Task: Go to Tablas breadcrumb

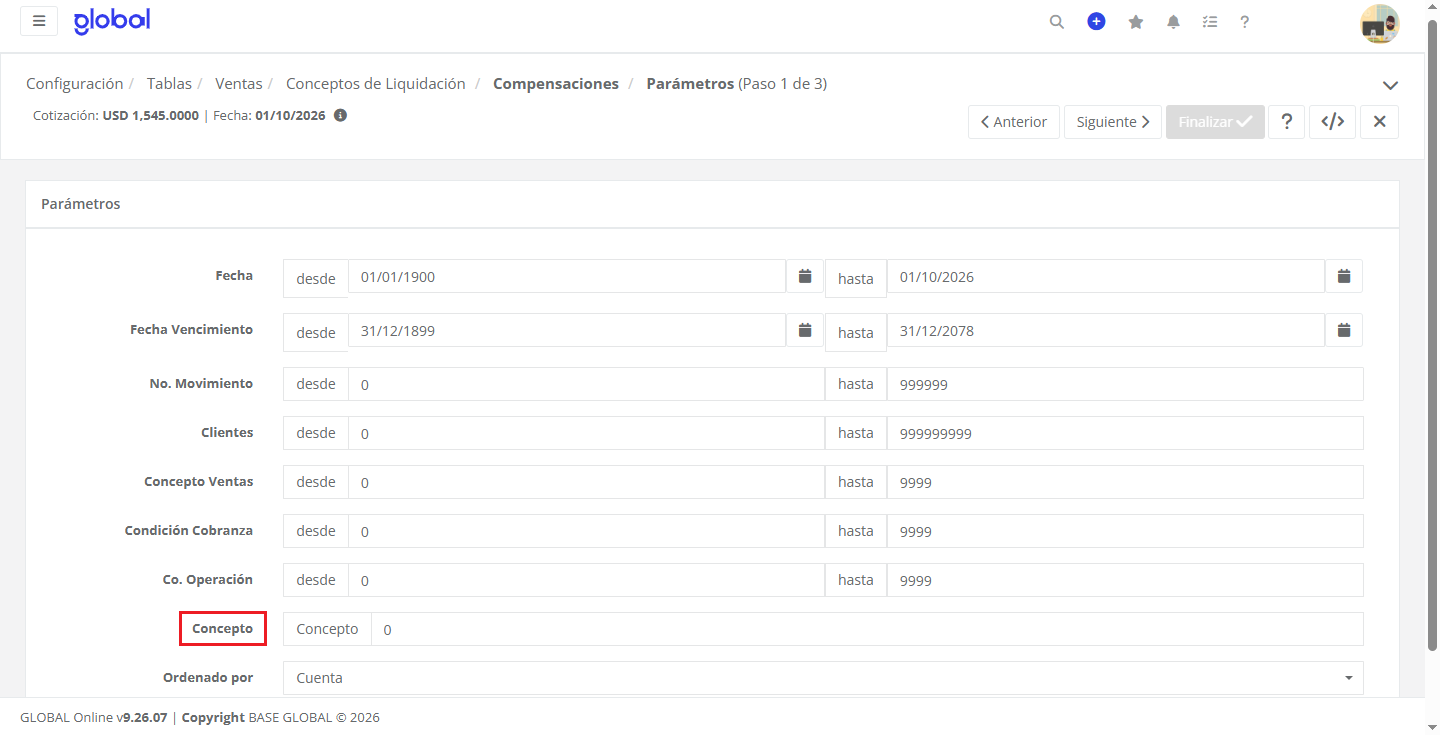Action: tap(169, 84)
